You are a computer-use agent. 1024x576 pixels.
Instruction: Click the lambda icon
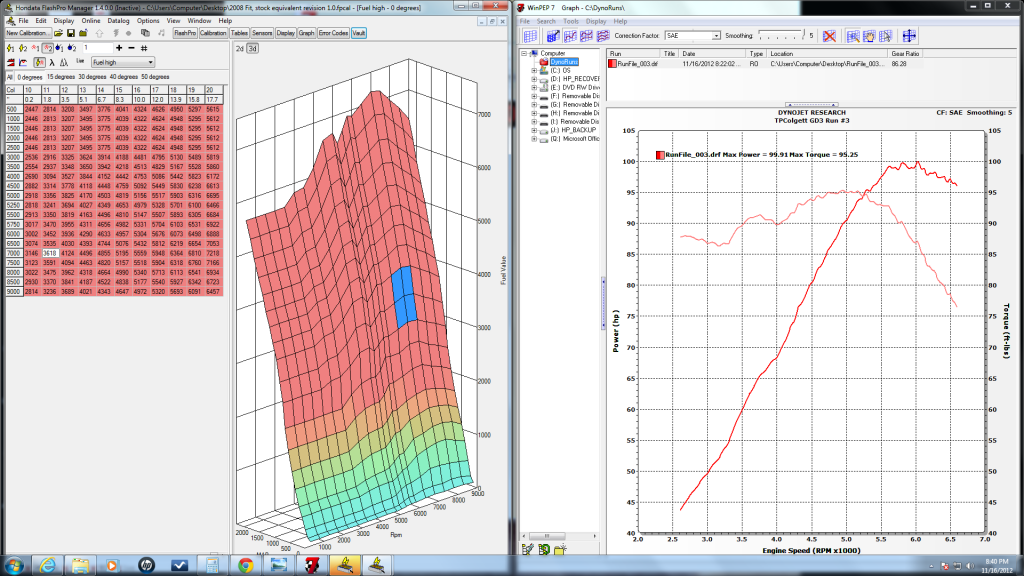point(52,63)
